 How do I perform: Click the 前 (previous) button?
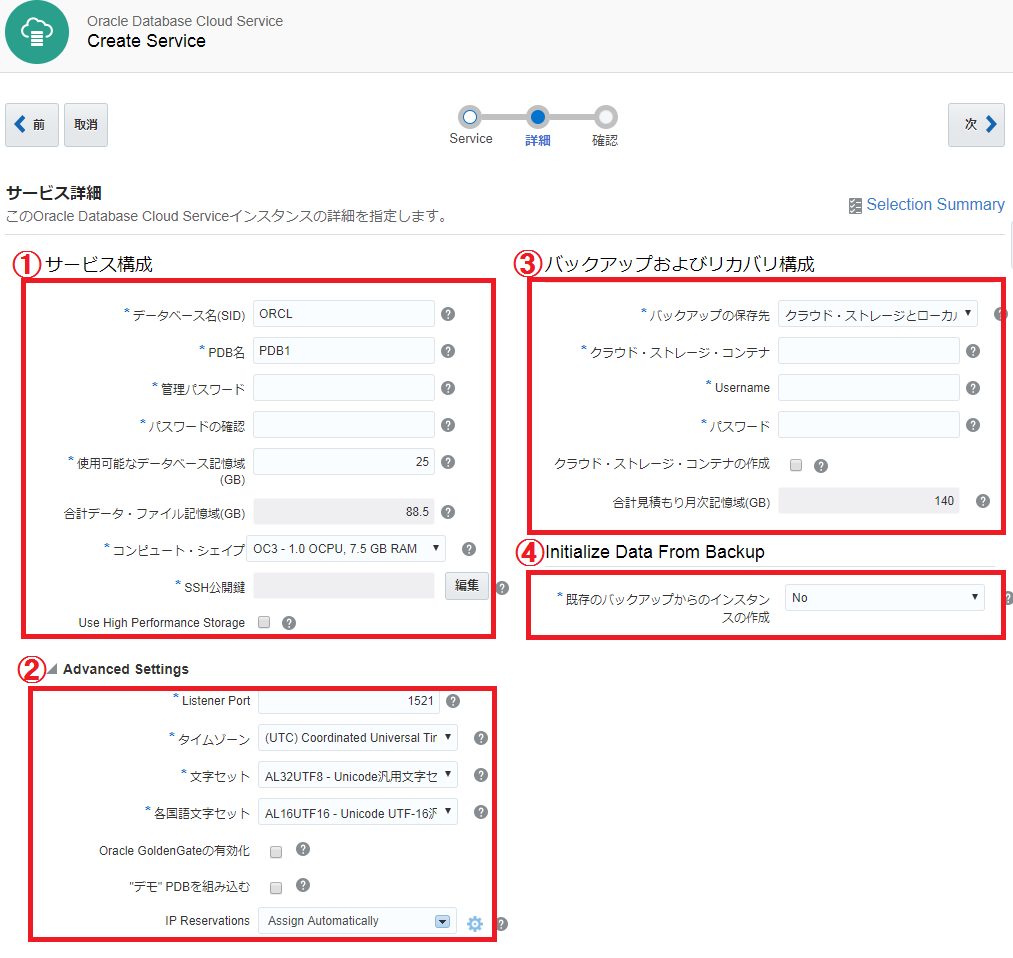(x=32, y=125)
